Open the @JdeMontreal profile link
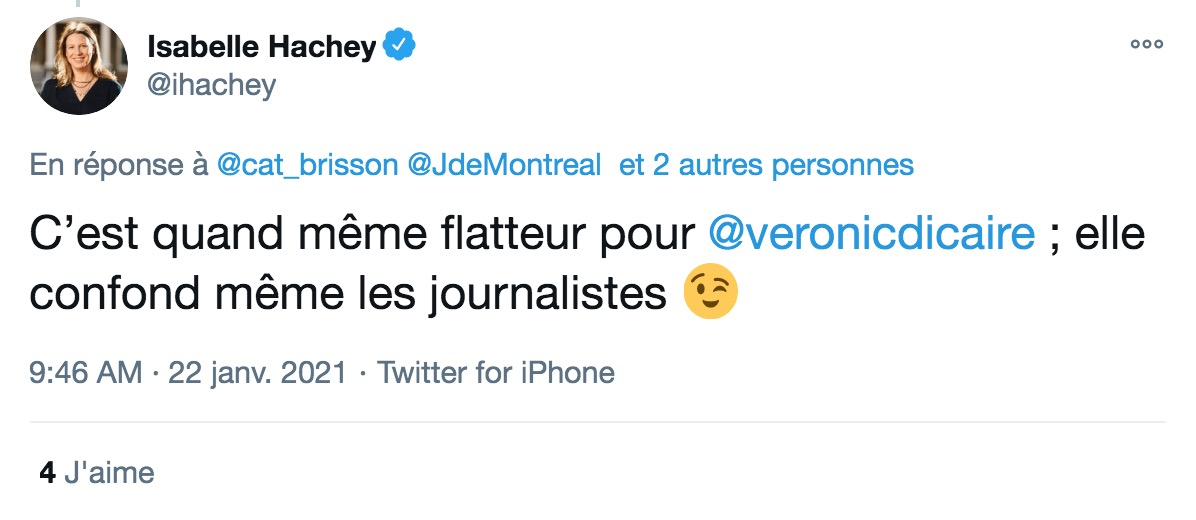Viewport: 1196px width, 520px height. 505,165
